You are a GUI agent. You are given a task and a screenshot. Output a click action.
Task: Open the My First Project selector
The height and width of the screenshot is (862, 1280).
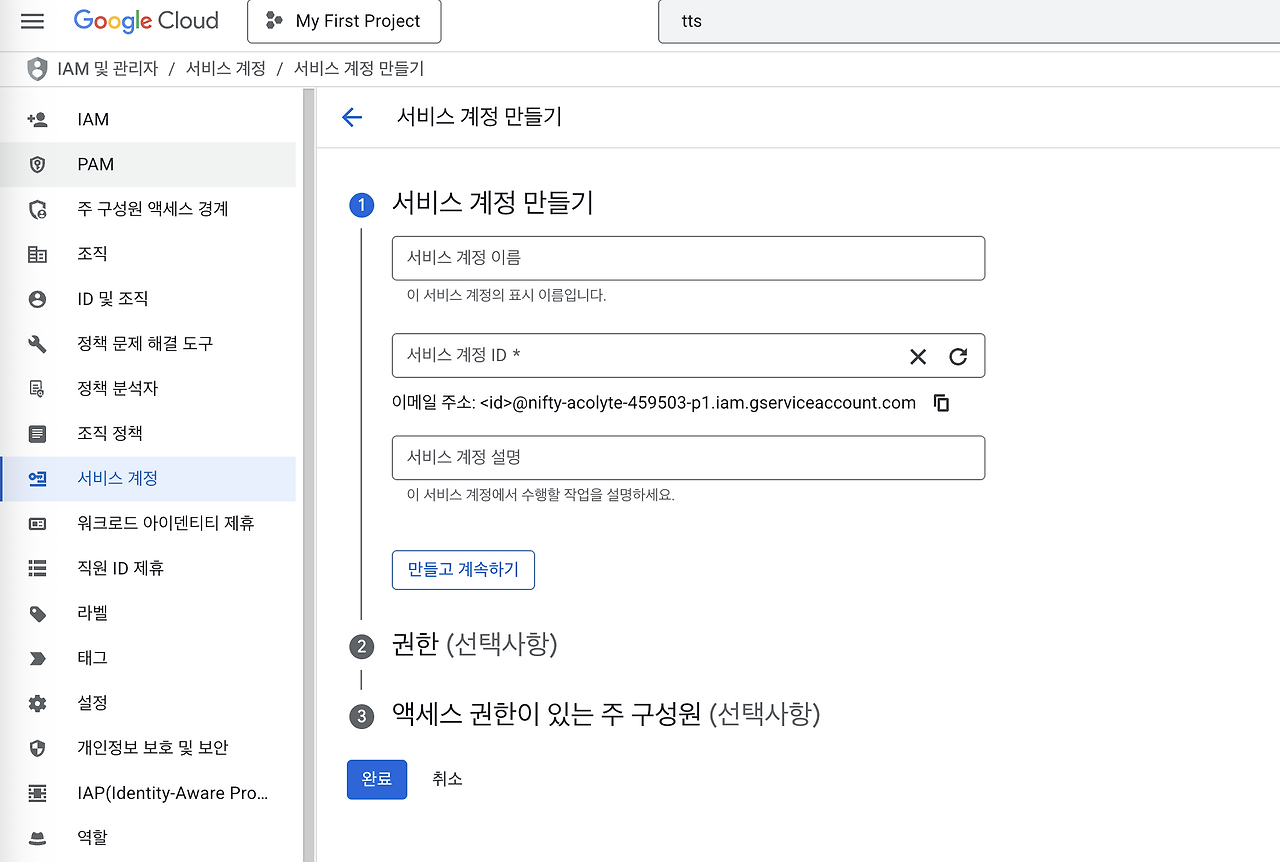[x=344, y=21]
